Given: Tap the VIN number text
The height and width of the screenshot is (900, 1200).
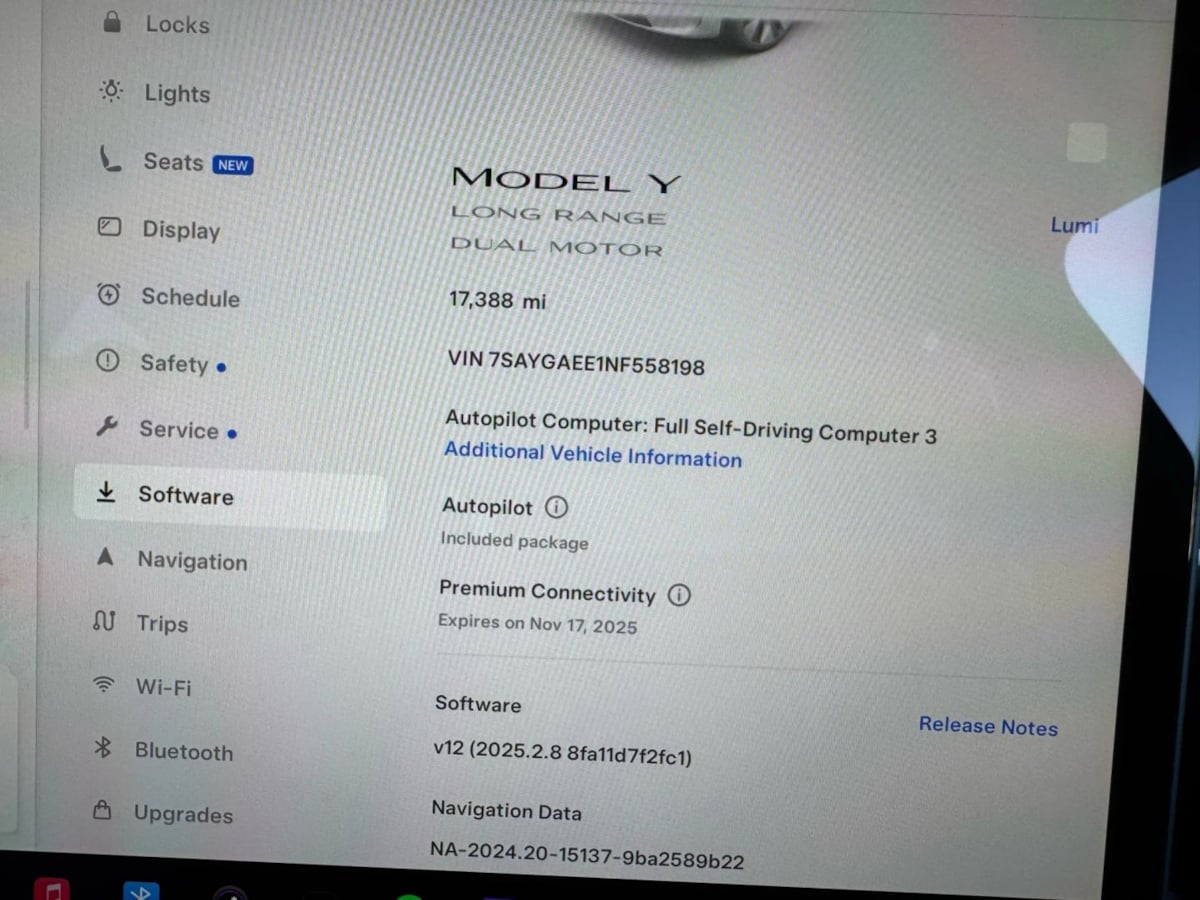Looking at the screenshot, I should [576, 362].
